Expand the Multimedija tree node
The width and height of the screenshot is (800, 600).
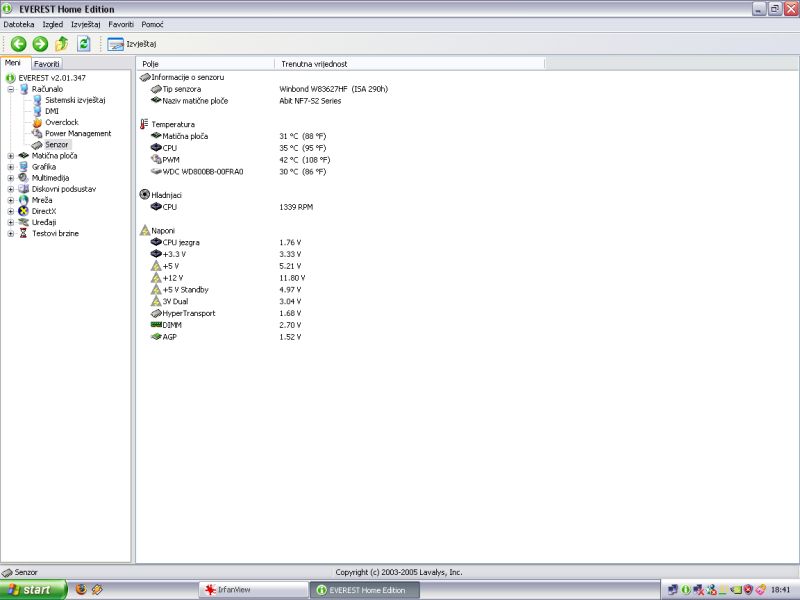[11, 178]
